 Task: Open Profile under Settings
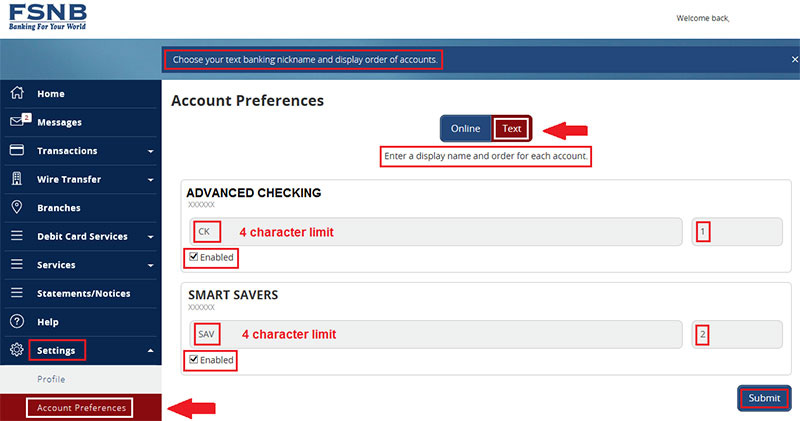(x=51, y=379)
